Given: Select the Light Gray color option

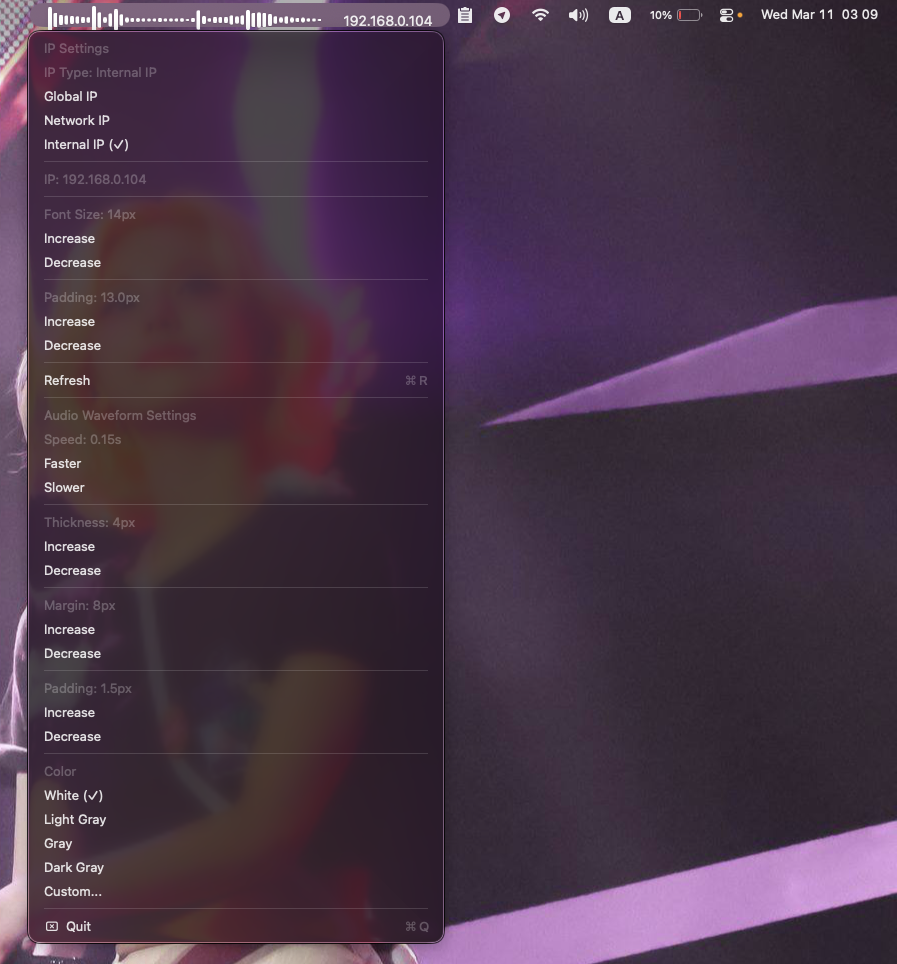Looking at the screenshot, I should 75,819.
